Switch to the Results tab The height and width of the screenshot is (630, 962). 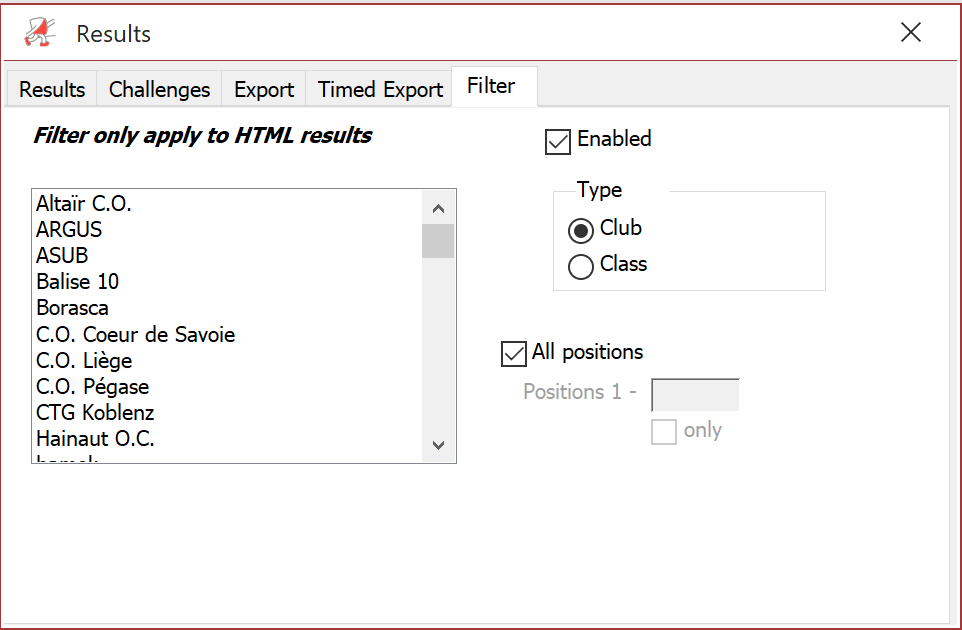tap(52, 90)
